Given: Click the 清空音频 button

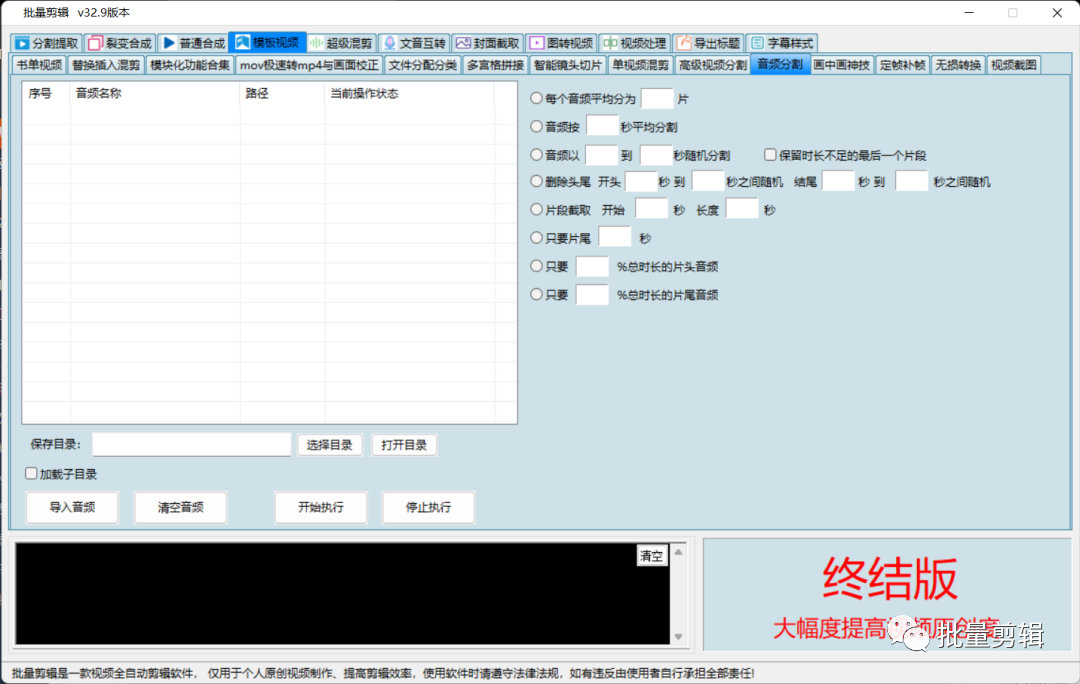Looking at the screenshot, I should point(180,508).
